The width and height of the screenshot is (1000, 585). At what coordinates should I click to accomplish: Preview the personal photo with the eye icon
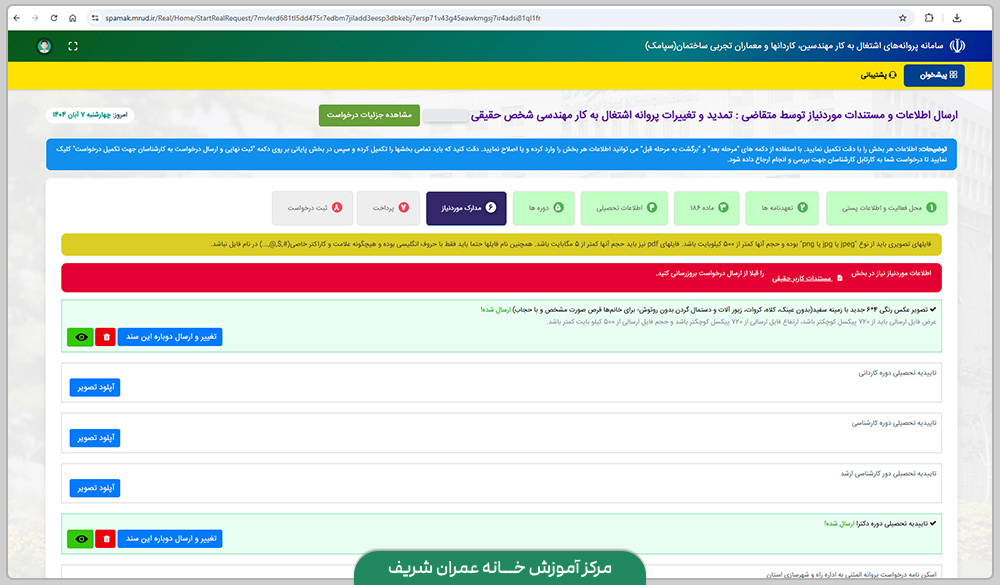coord(80,337)
